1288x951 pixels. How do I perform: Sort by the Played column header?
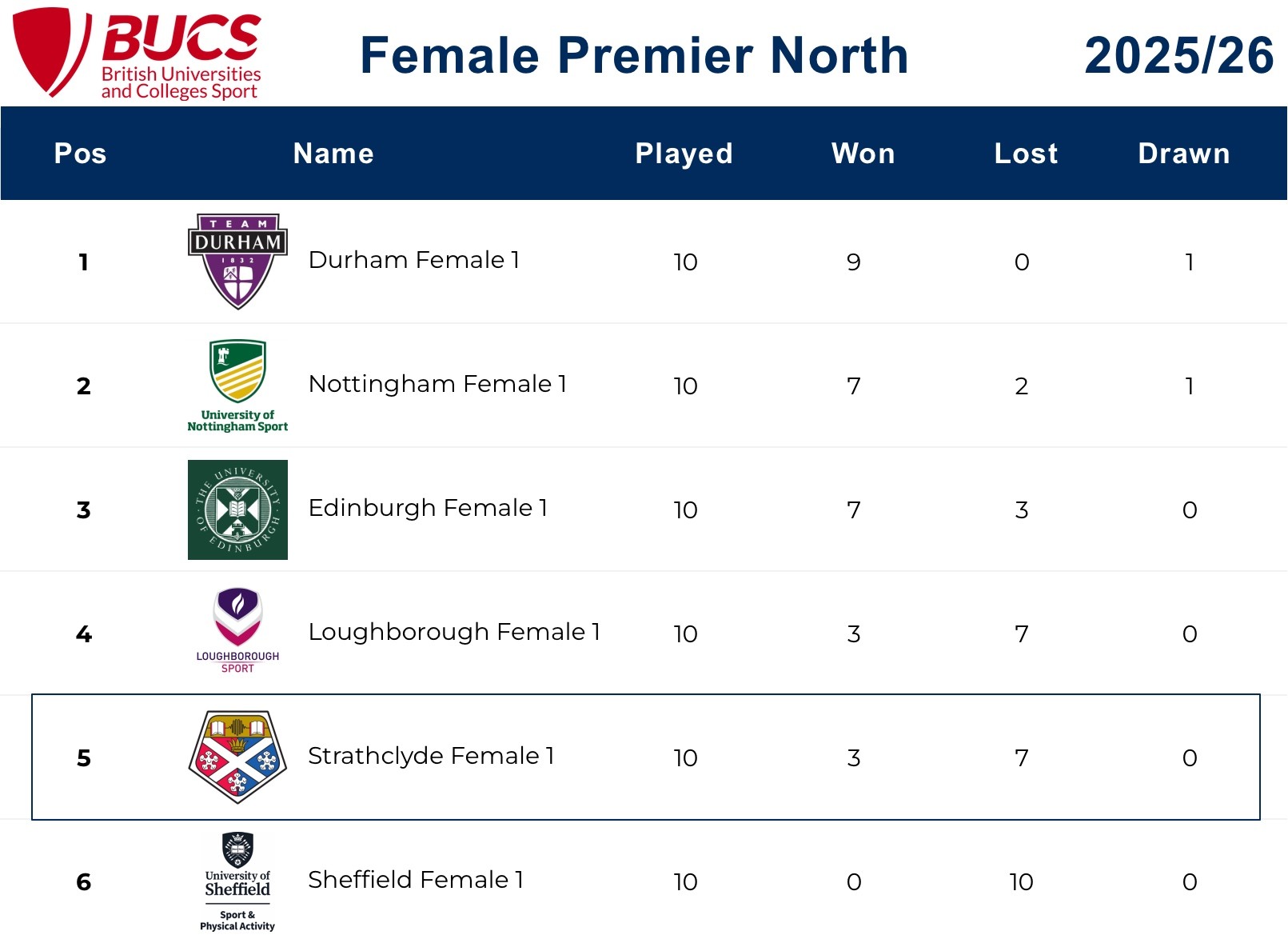[x=684, y=154]
